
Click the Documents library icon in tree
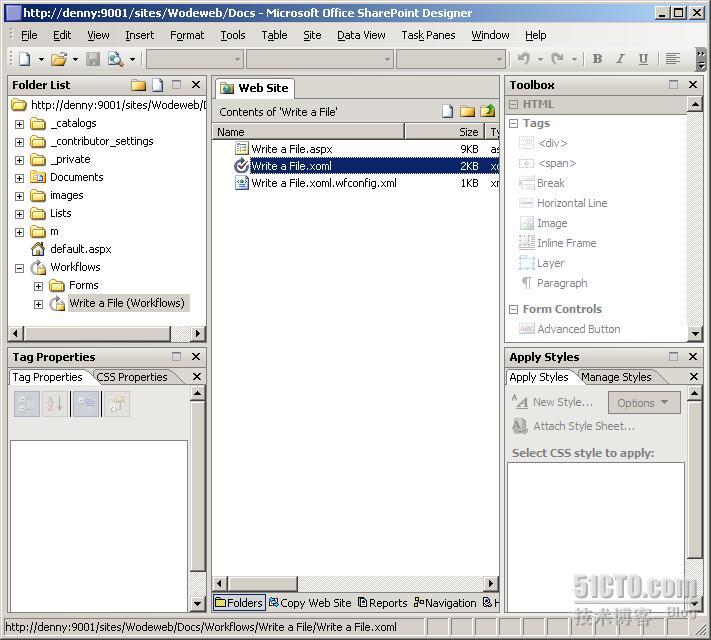pyautogui.click(x=38, y=177)
